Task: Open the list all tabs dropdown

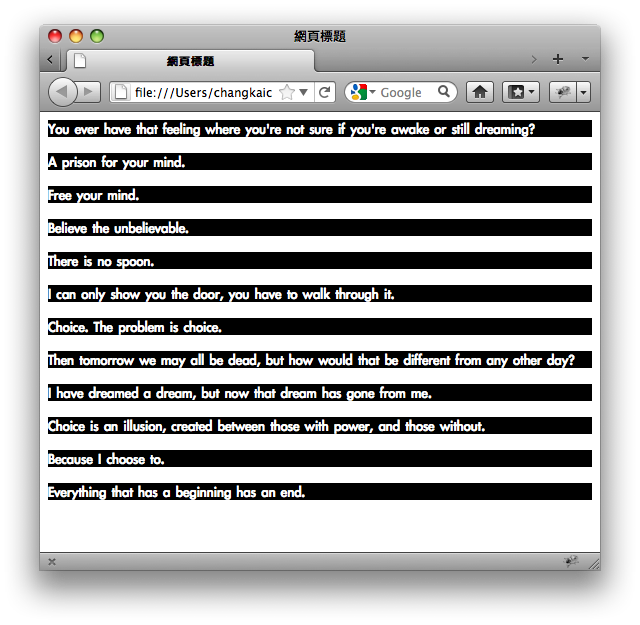Action: coord(585,59)
